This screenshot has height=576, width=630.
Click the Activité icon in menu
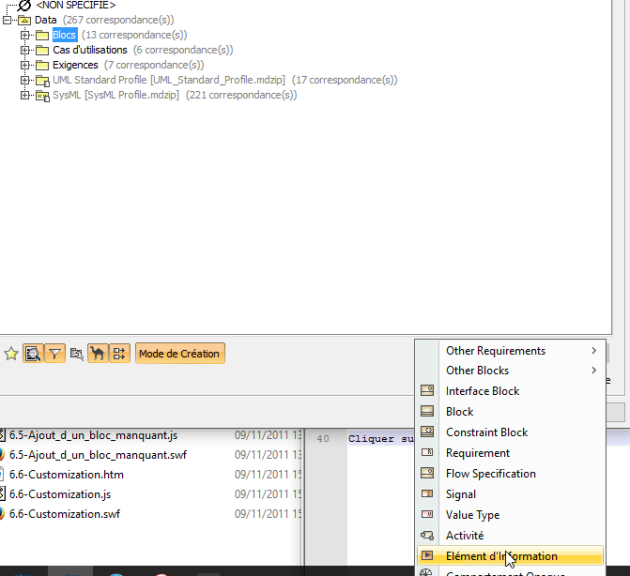427,535
